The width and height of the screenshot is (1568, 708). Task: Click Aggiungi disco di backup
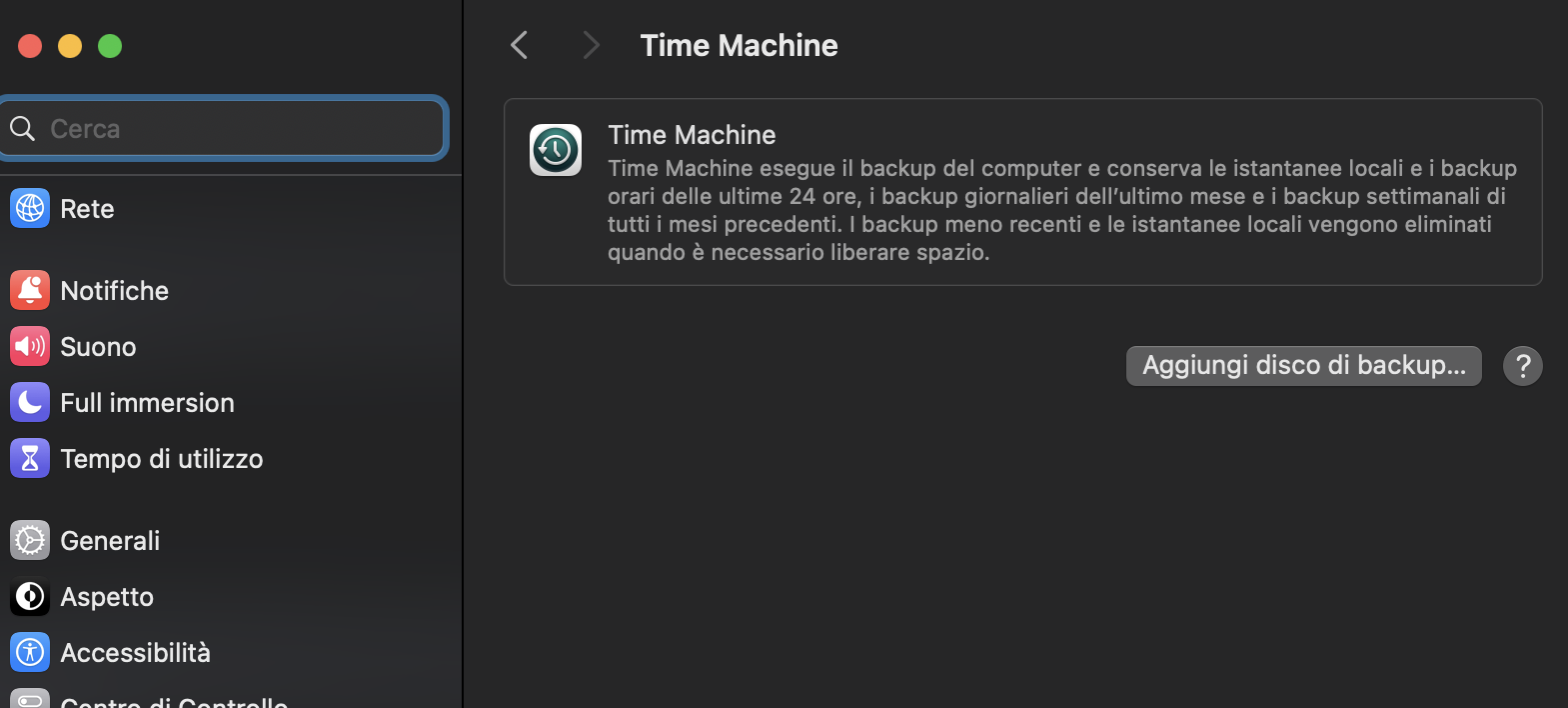click(x=1302, y=365)
